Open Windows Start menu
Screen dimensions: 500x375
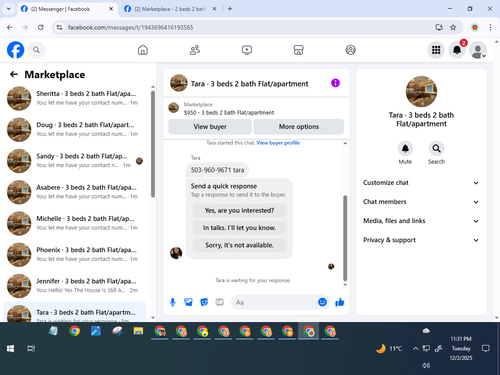pyautogui.click(x=10, y=349)
